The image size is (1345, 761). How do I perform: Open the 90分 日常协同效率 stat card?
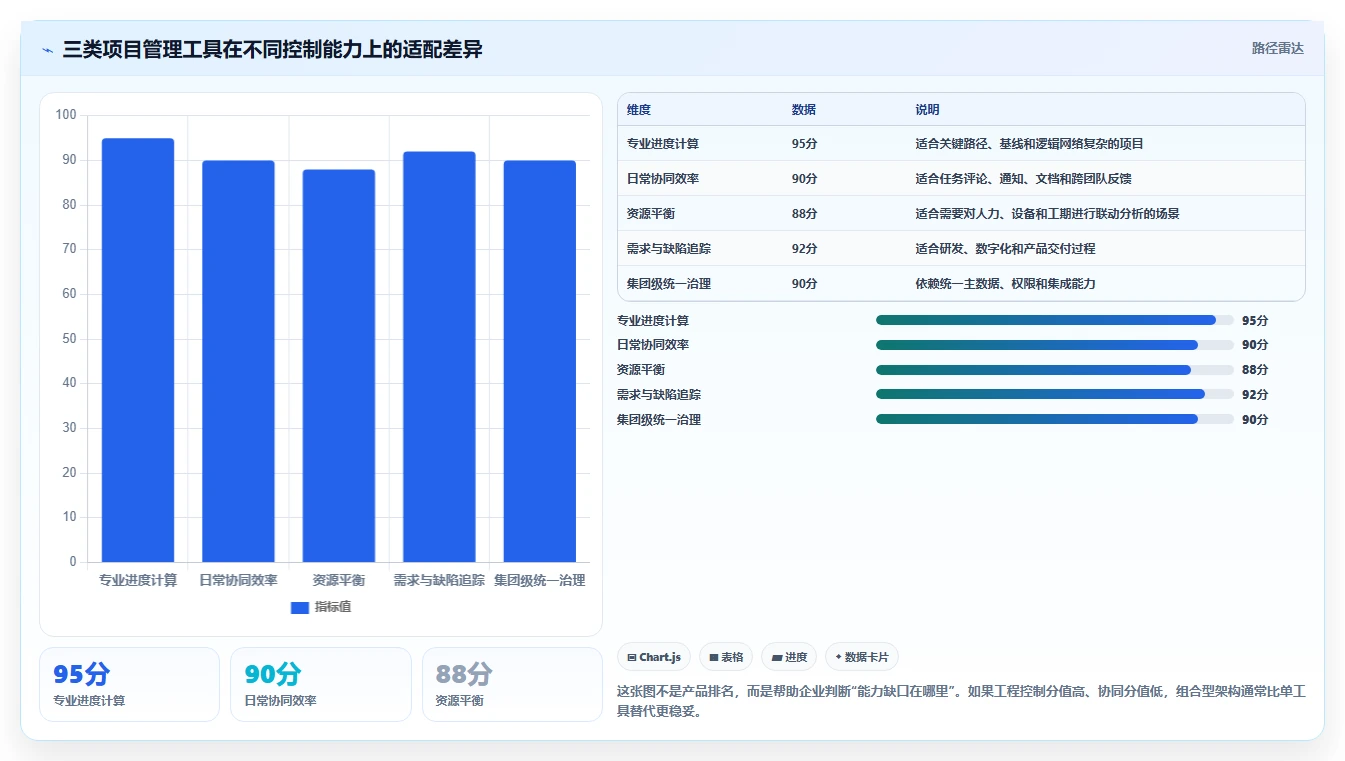pyautogui.click(x=321, y=684)
